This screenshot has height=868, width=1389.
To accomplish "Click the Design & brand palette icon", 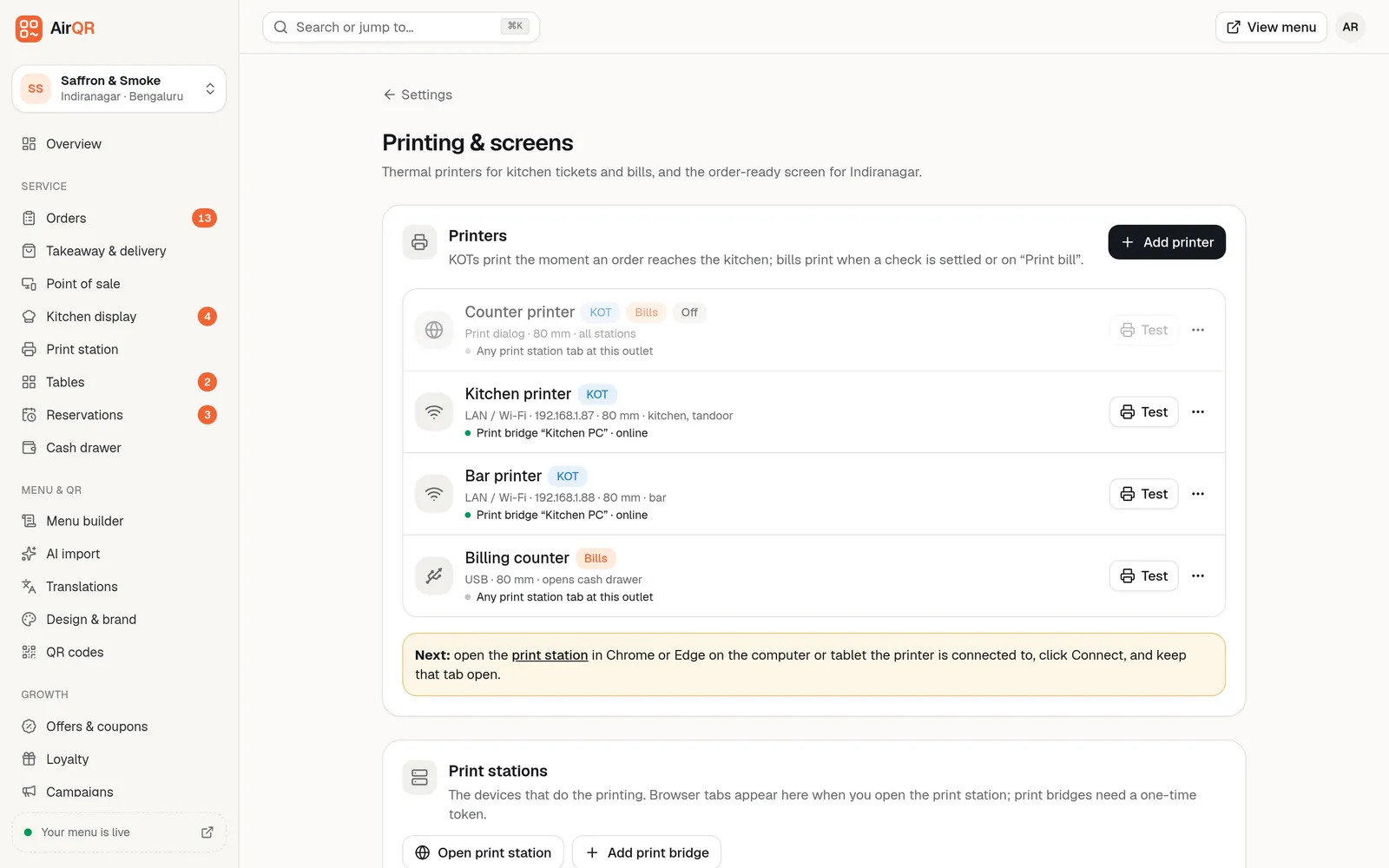I will click(x=29, y=620).
